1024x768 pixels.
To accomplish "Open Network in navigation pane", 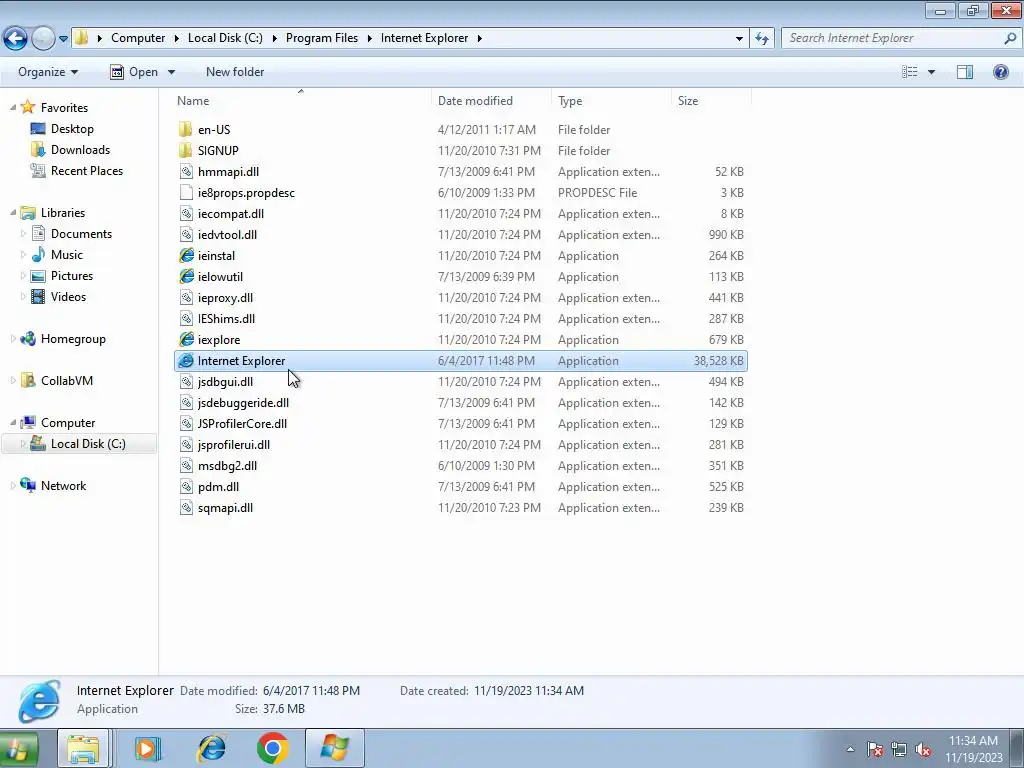I will coord(63,486).
